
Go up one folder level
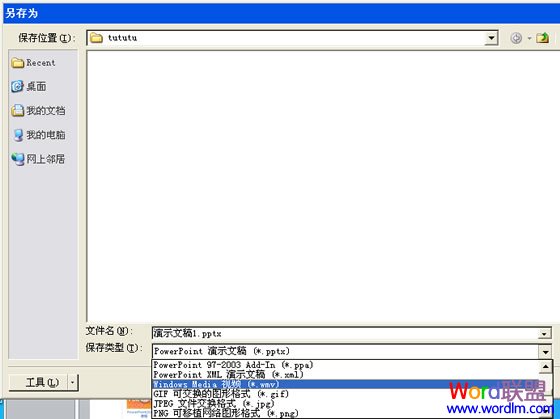coord(542,38)
